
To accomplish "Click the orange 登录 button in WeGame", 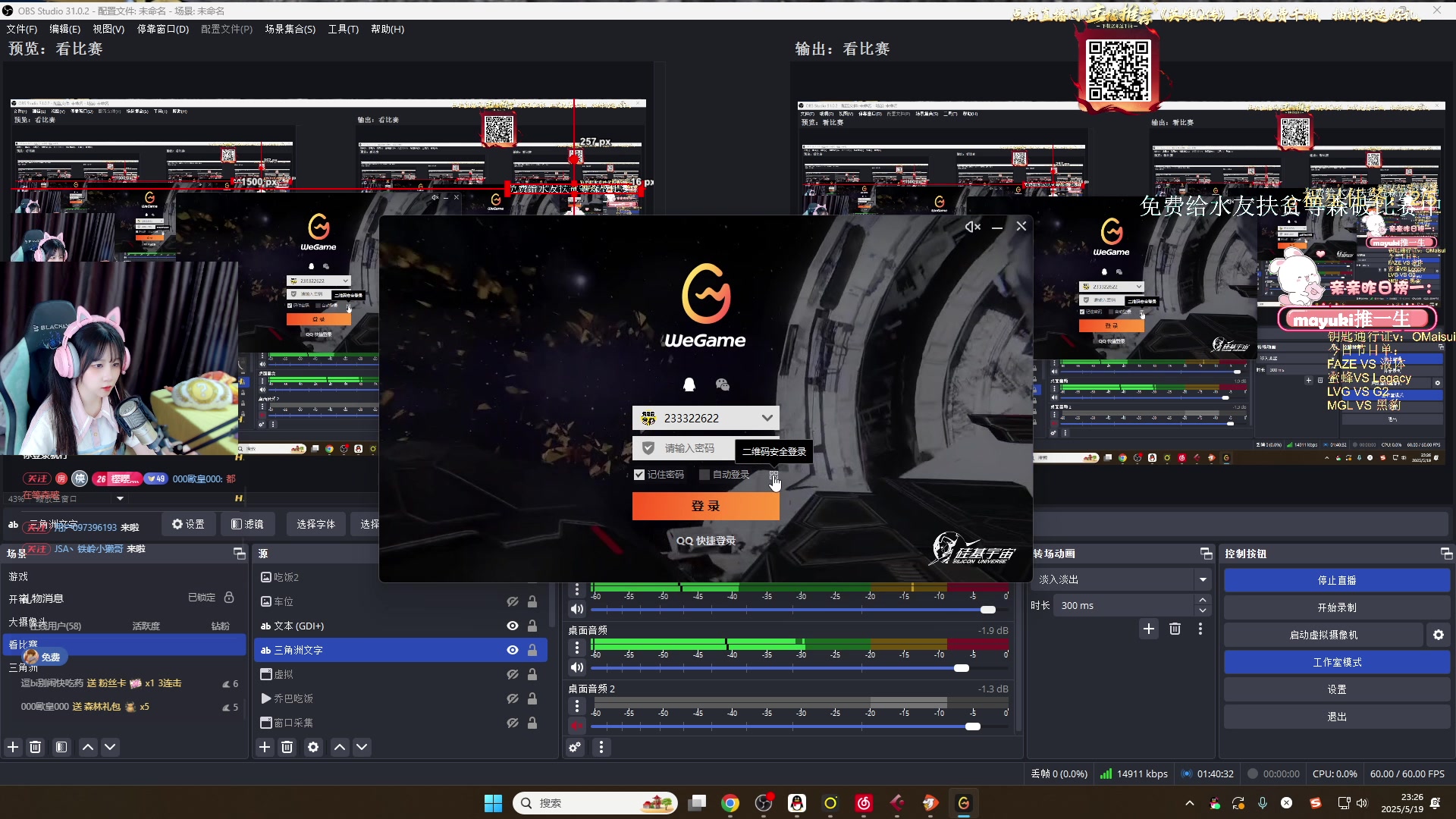I will coord(705,507).
